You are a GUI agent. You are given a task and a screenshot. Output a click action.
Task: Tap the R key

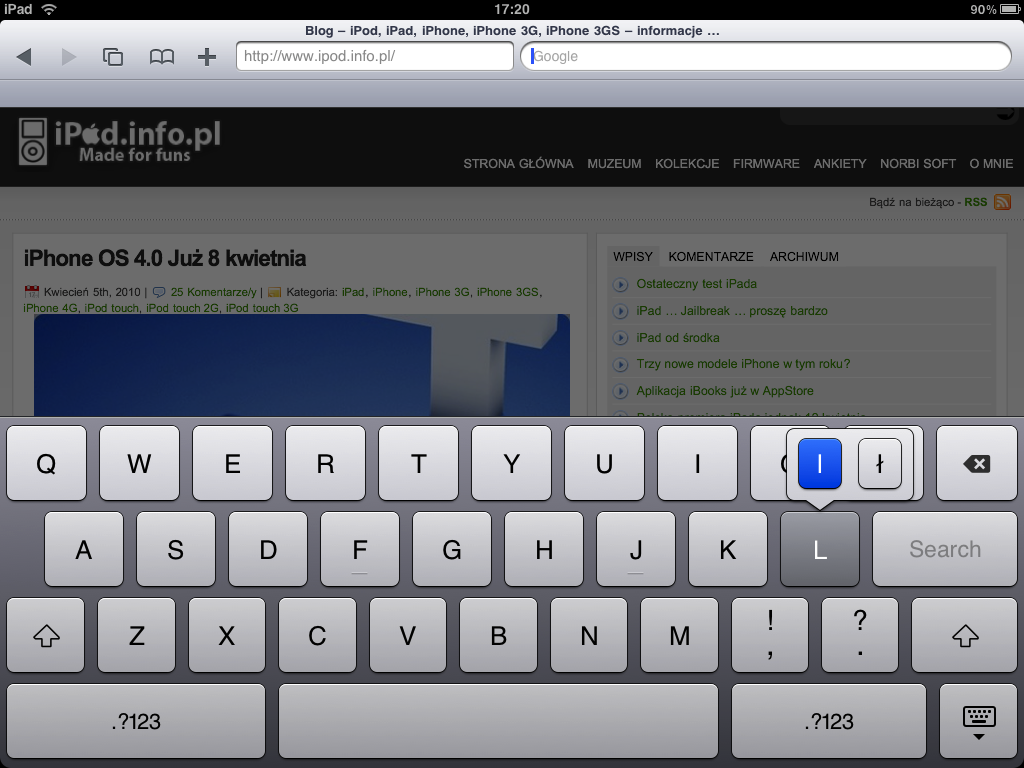[325, 464]
